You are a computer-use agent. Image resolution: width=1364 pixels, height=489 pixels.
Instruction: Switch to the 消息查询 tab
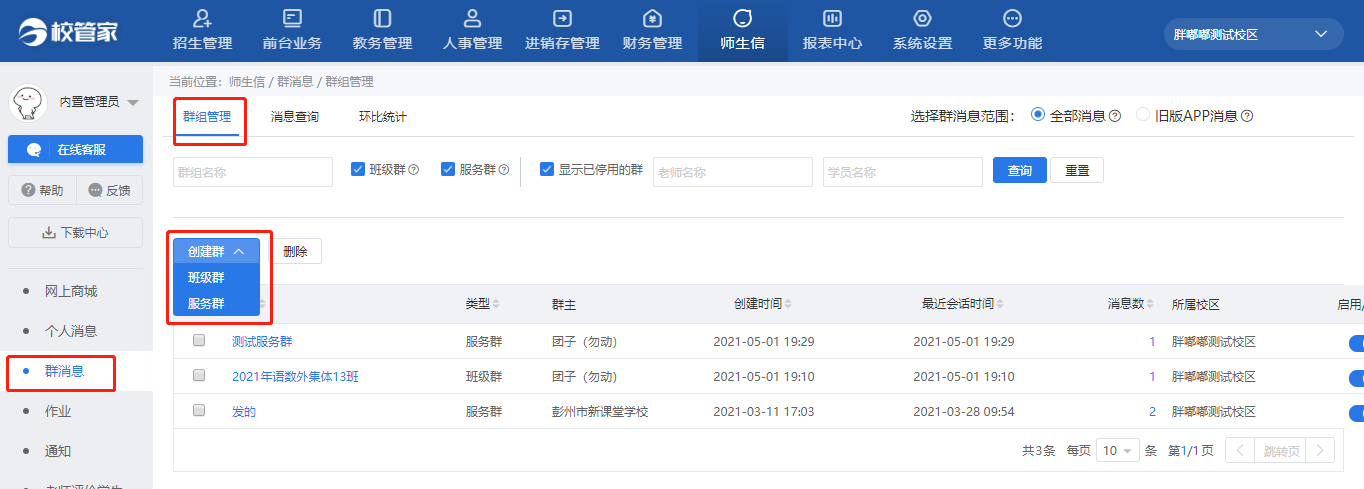[x=295, y=117]
